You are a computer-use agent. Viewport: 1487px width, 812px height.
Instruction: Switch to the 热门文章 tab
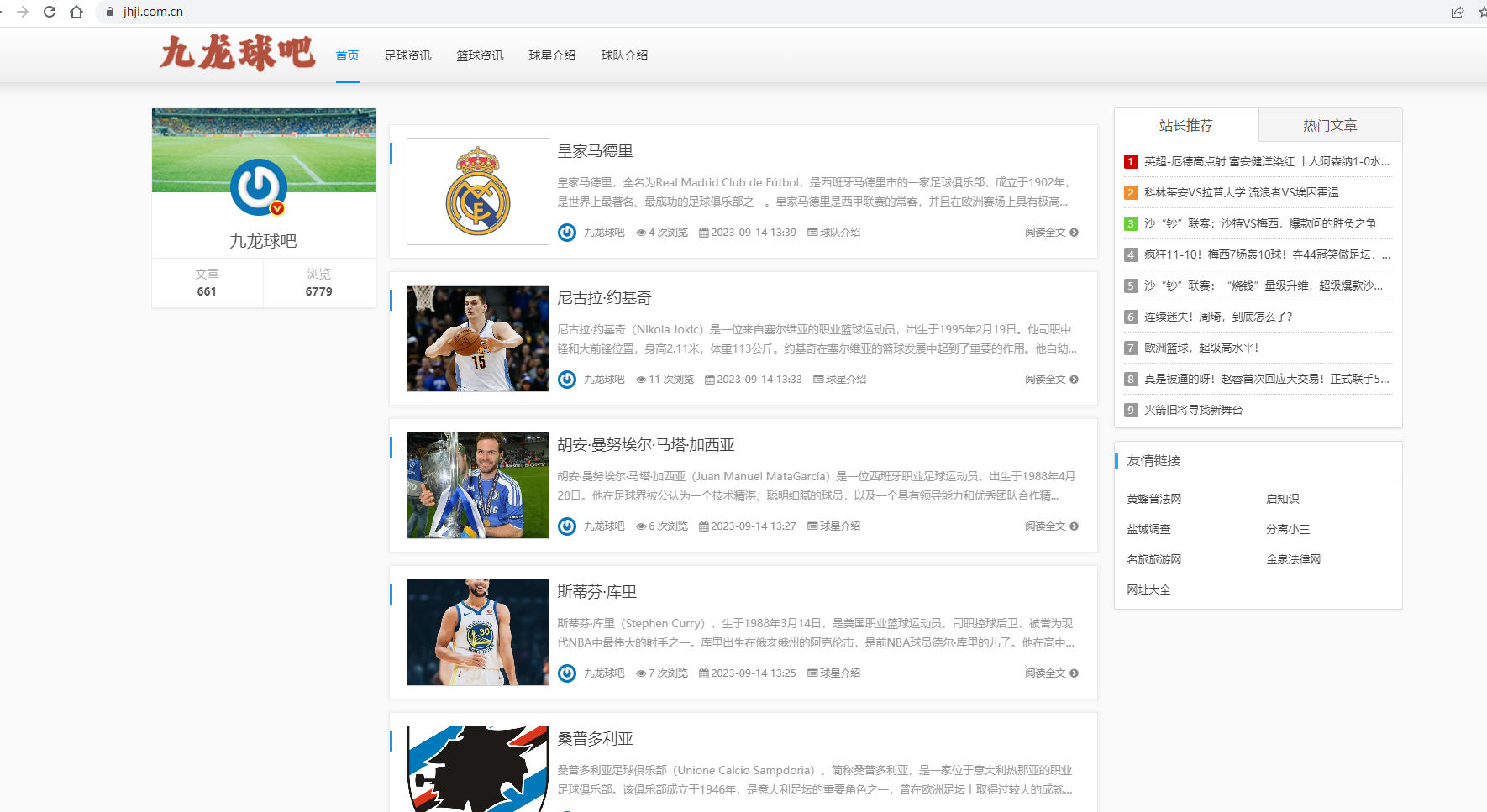(1330, 125)
